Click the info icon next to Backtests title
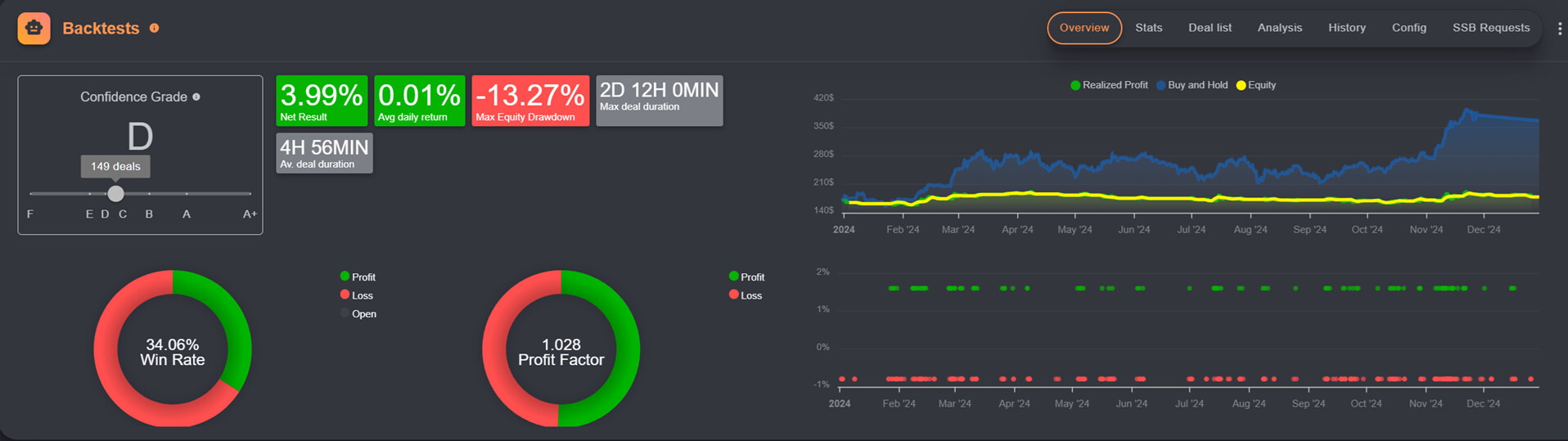 [x=154, y=28]
